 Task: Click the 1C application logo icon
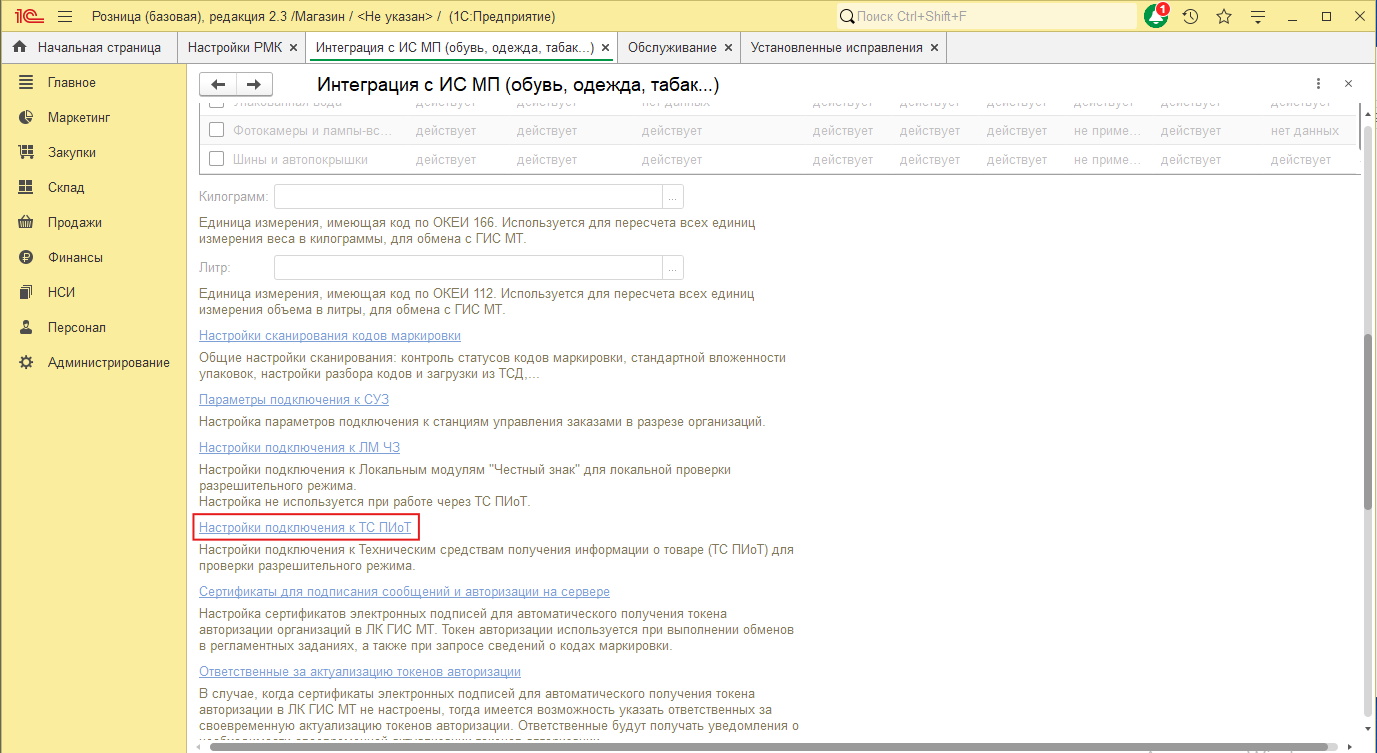27,16
